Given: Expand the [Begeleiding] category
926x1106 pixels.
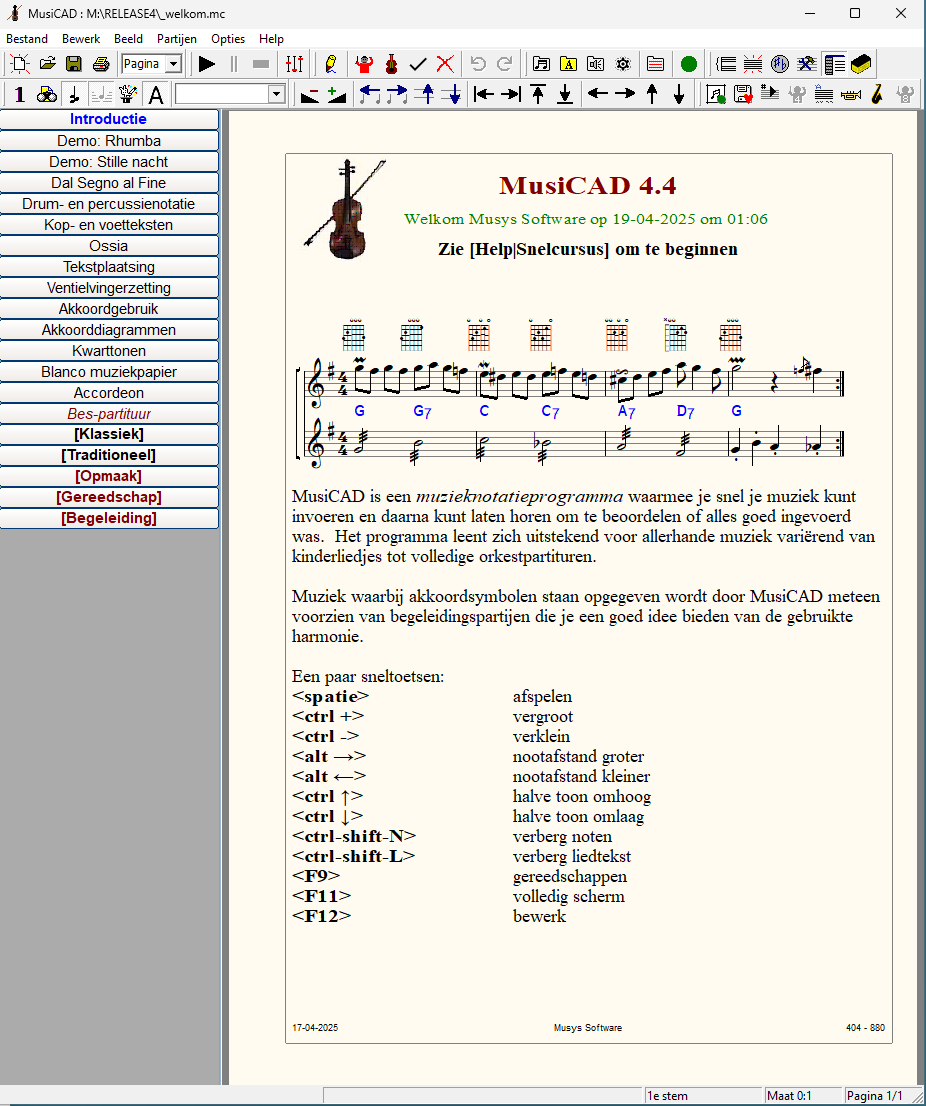Looking at the screenshot, I should coord(109,518).
